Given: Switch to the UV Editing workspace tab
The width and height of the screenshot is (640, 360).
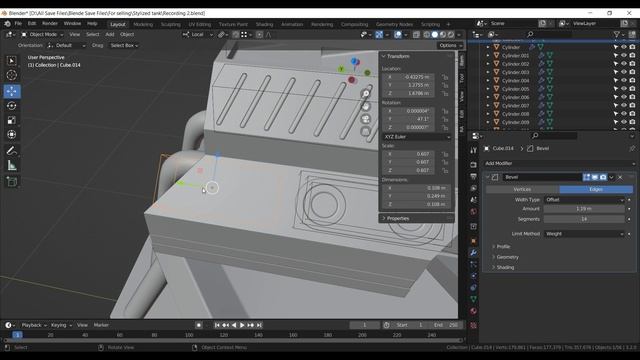Looking at the screenshot, I should 200,24.
